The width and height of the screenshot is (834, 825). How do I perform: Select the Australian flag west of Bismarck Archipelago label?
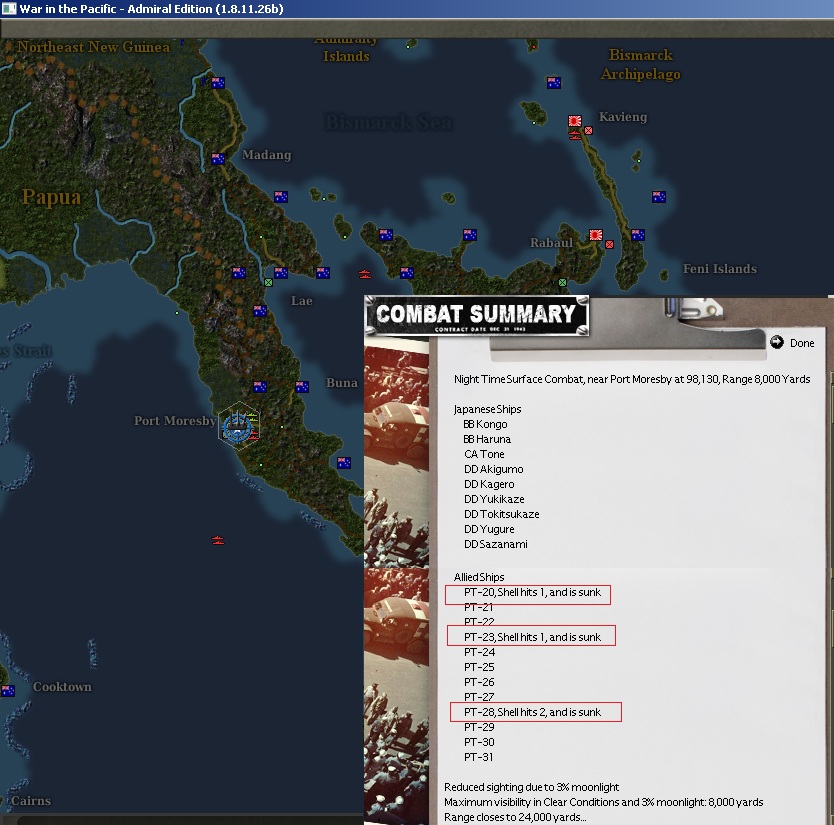point(554,83)
